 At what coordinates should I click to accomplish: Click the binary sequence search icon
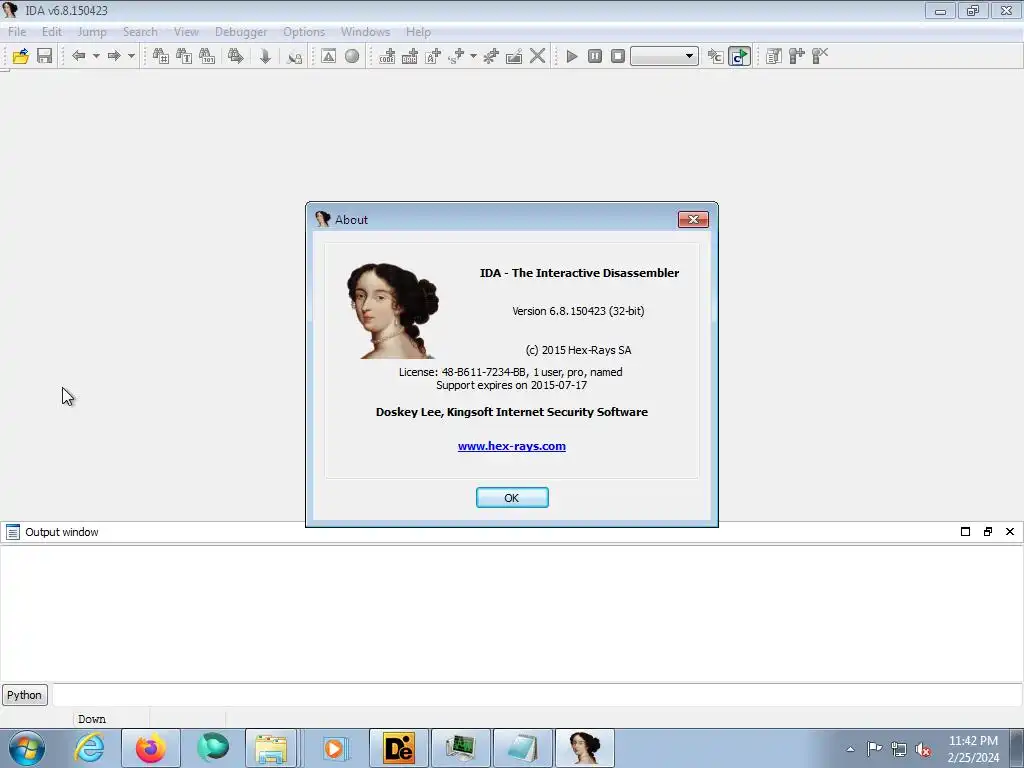click(207, 56)
